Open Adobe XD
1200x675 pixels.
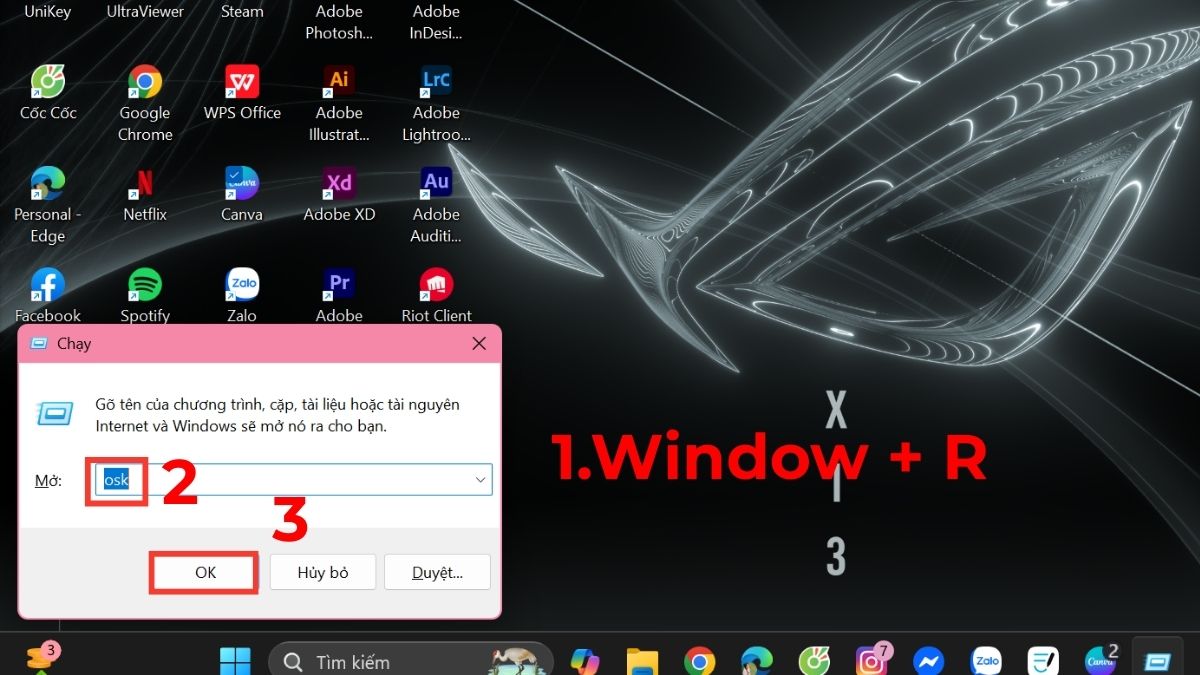[x=338, y=182]
